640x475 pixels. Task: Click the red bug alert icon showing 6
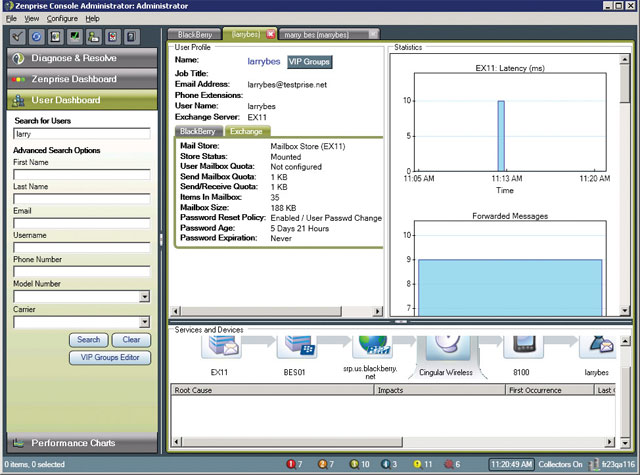(449, 464)
